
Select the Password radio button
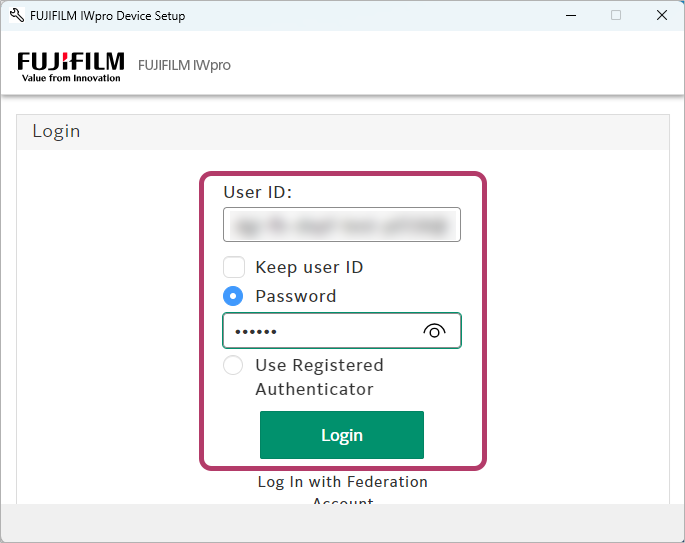[233, 296]
